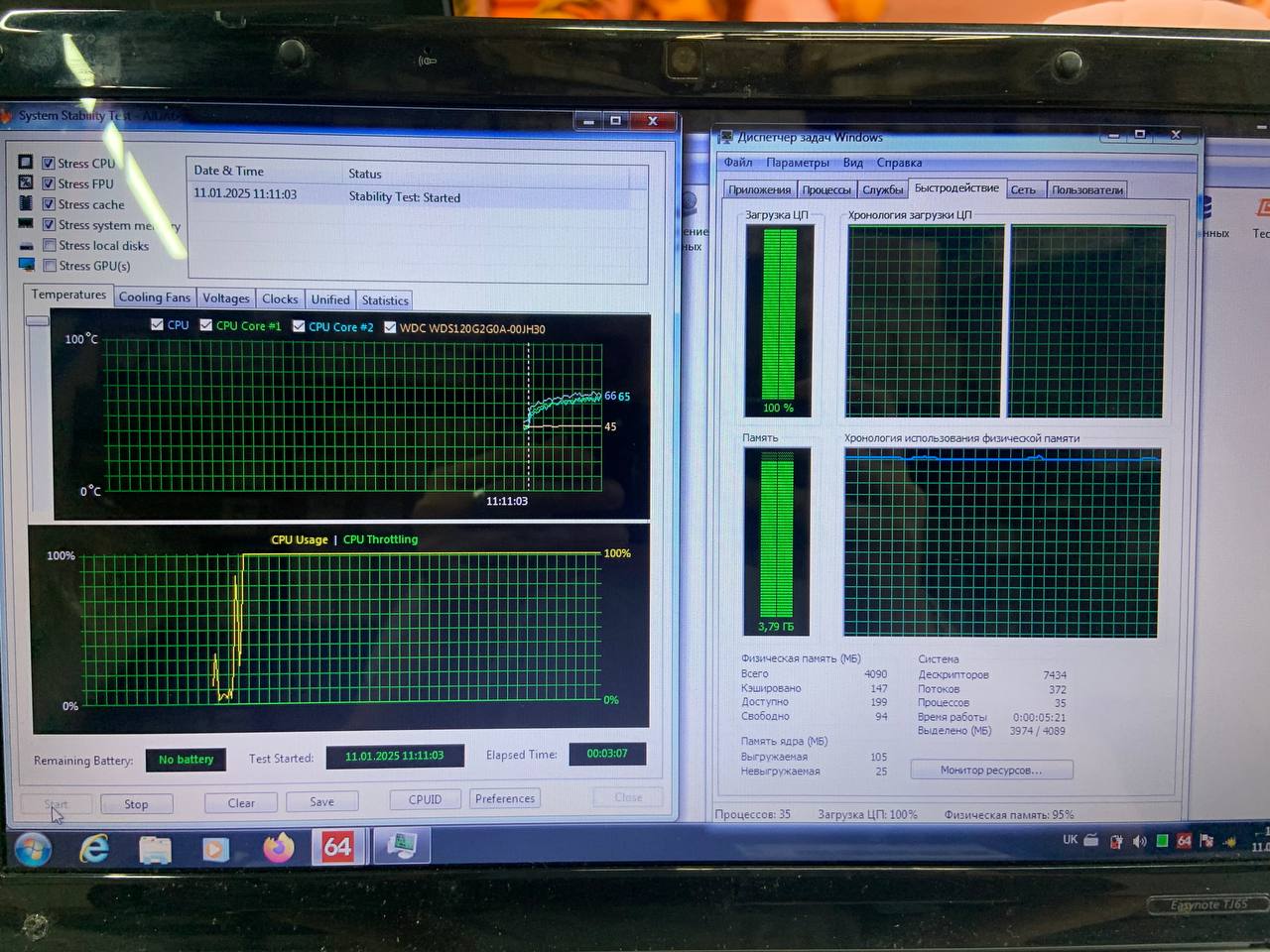Enable Stress GPU(s)
Viewport: 1270px width, 952px height.
(50, 266)
